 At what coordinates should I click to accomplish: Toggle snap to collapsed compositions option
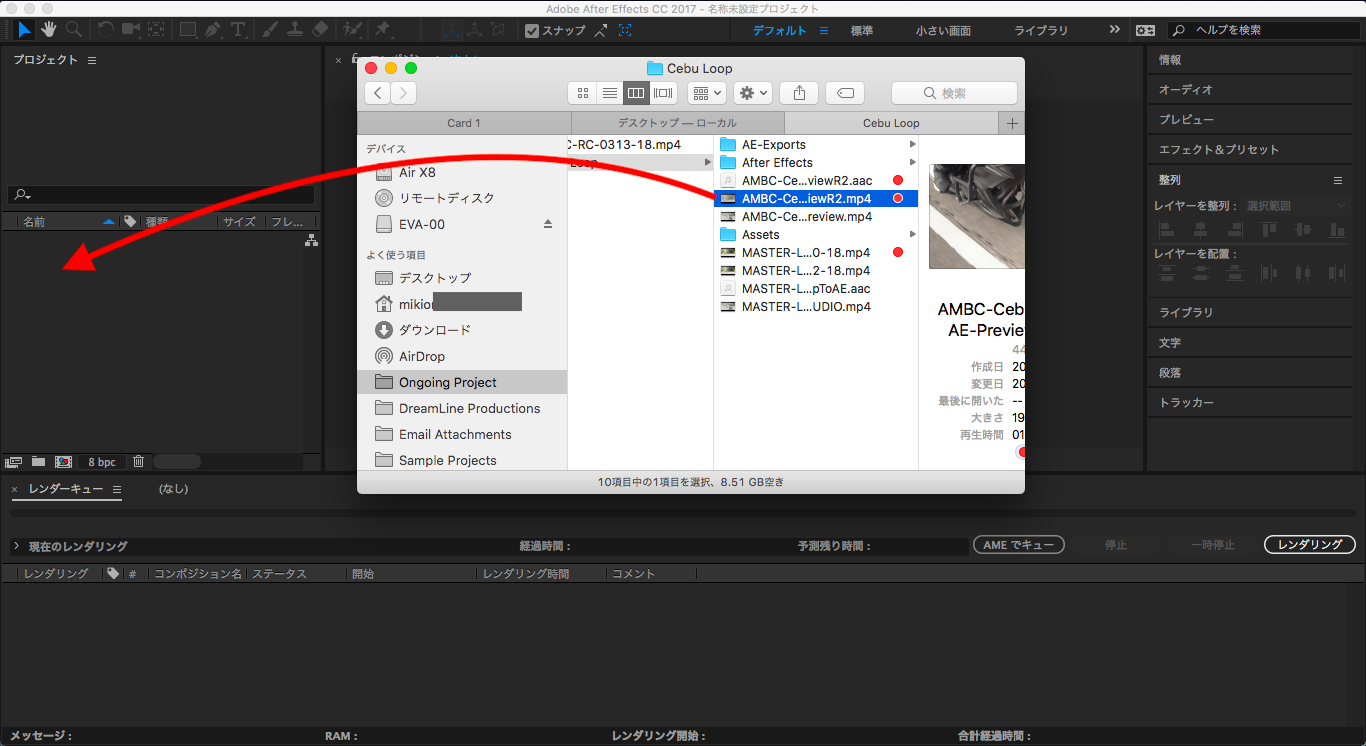click(625, 30)
